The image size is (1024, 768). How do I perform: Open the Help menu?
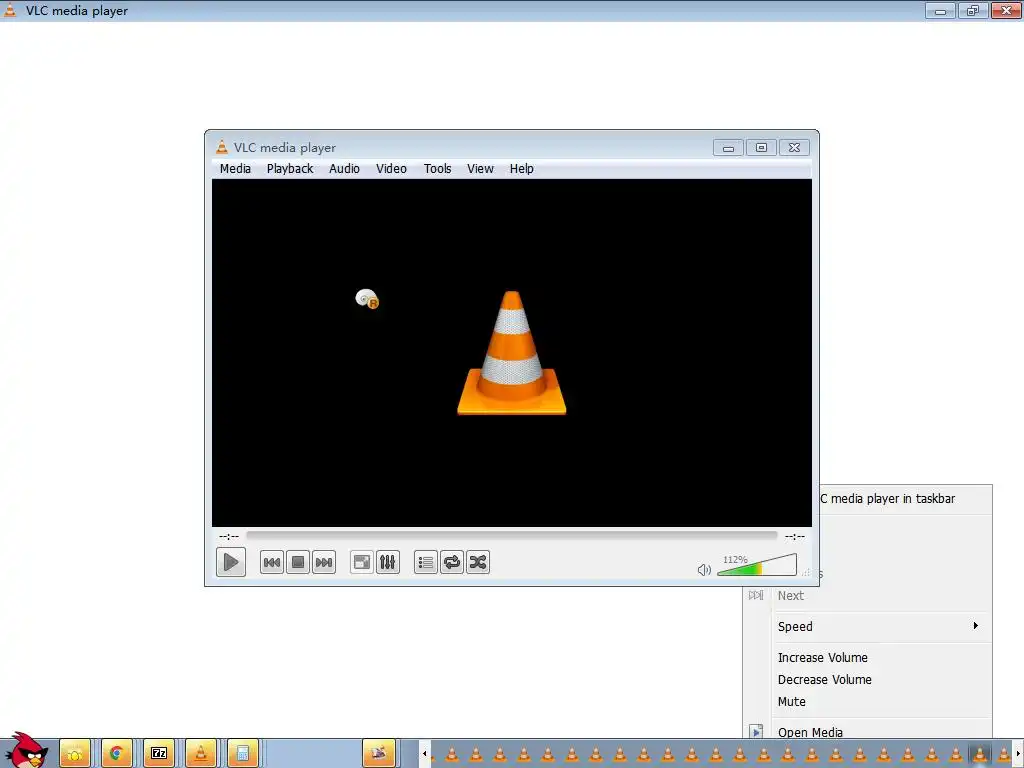click(x=522, y=168)
